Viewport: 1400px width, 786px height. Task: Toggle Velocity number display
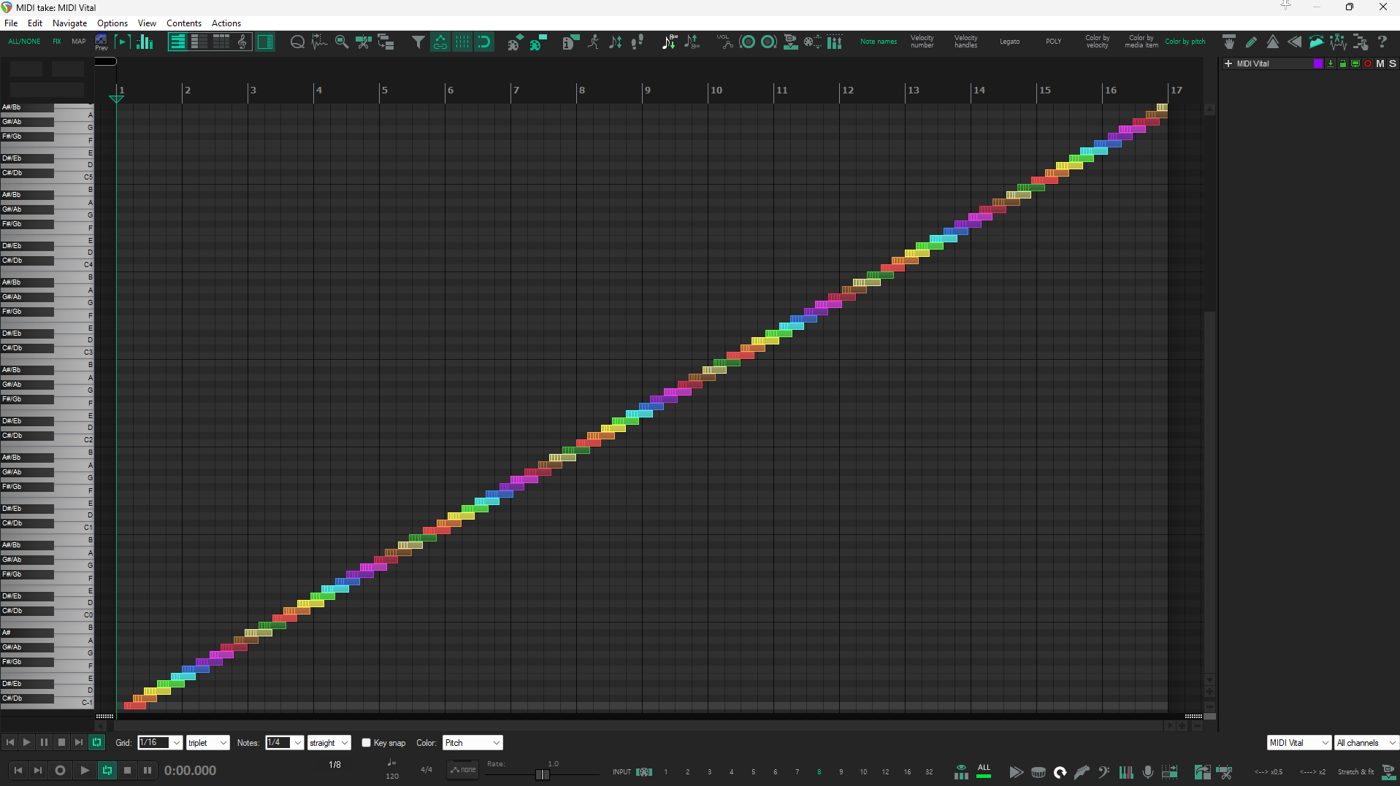[x=922, y=42]
